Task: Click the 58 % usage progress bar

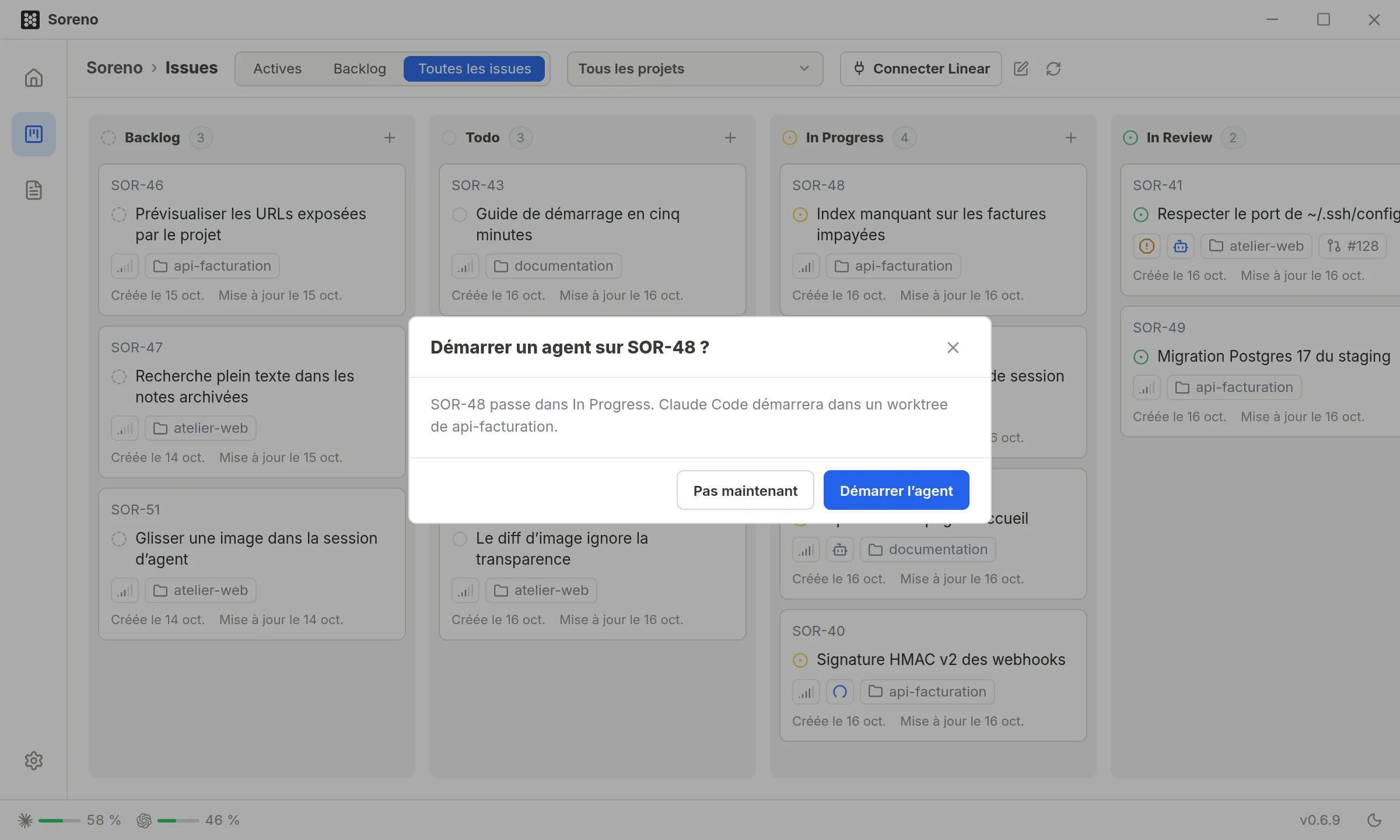Action: click(59, 821)
